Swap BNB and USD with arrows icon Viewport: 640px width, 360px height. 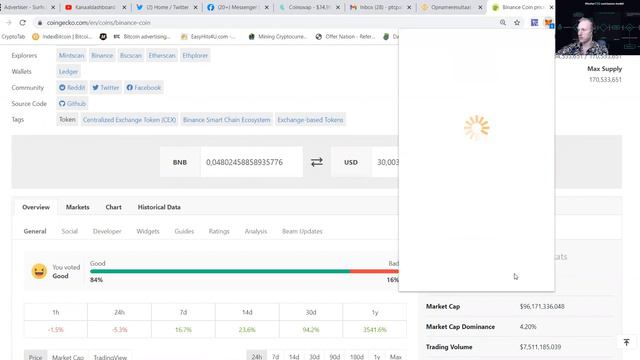point(317,162)
